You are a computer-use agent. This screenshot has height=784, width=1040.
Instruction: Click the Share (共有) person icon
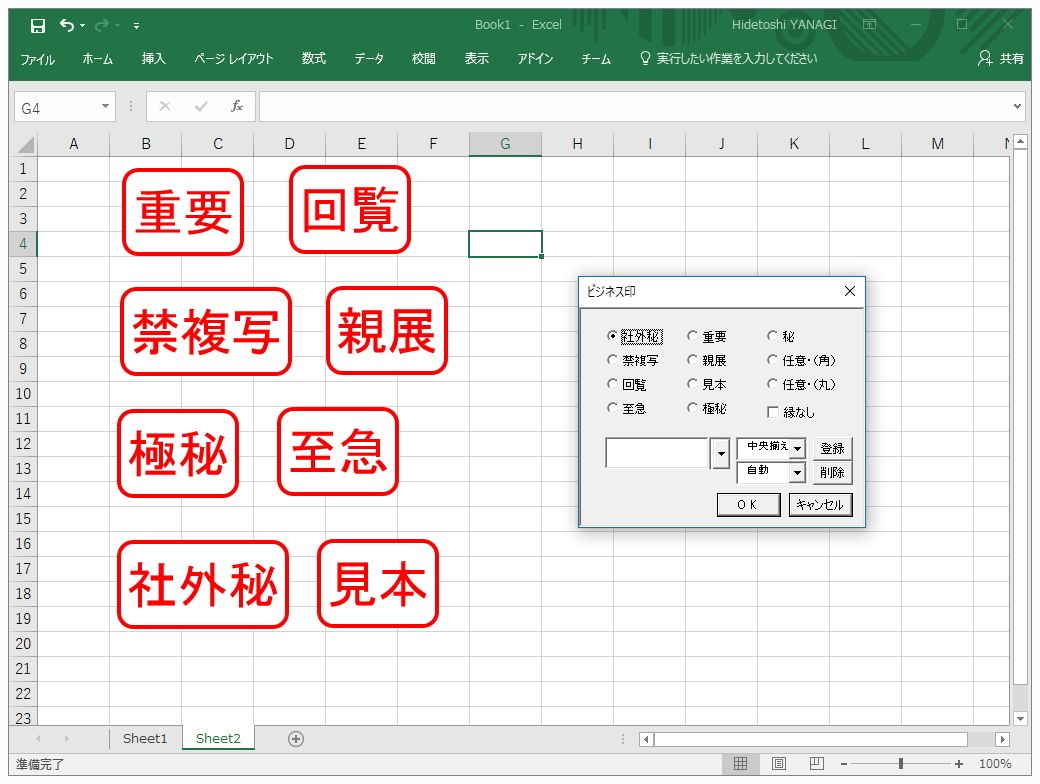pos(984,58)
